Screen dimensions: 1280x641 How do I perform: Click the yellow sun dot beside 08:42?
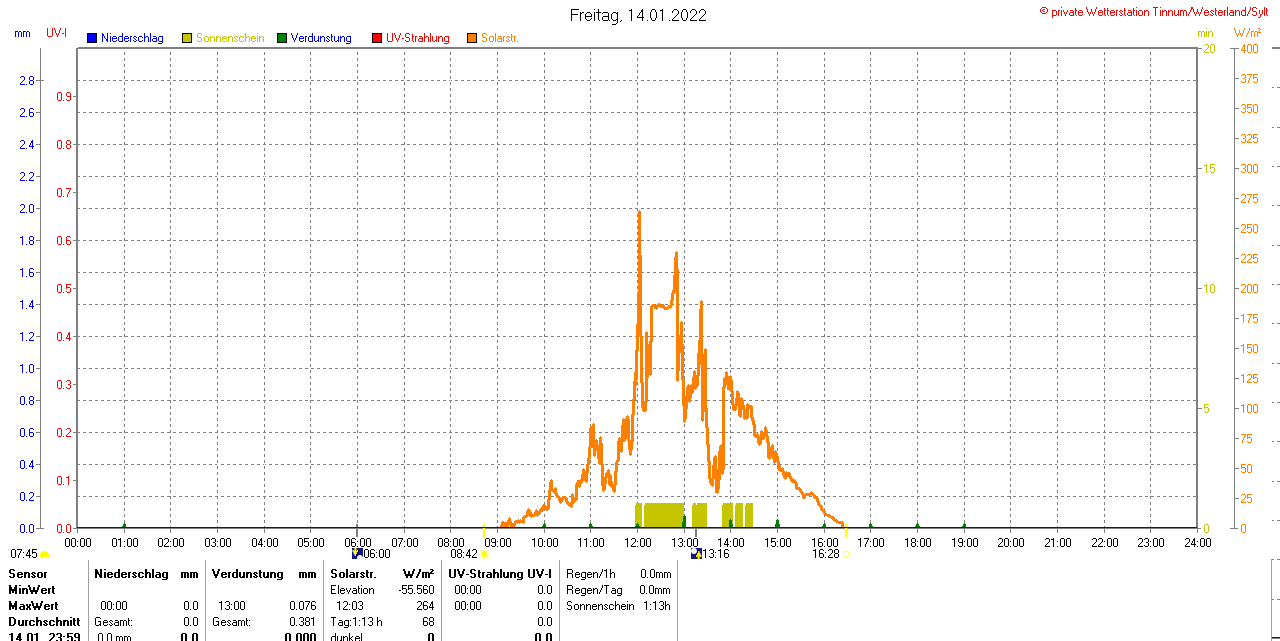(485, 554)
